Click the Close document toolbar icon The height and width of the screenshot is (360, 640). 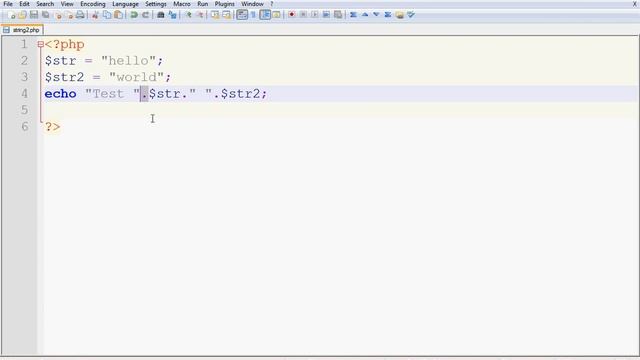[x=58, y=15]
